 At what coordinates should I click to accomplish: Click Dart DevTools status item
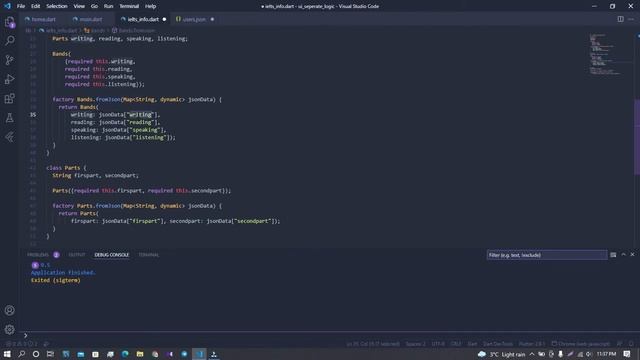coord(498,344)
